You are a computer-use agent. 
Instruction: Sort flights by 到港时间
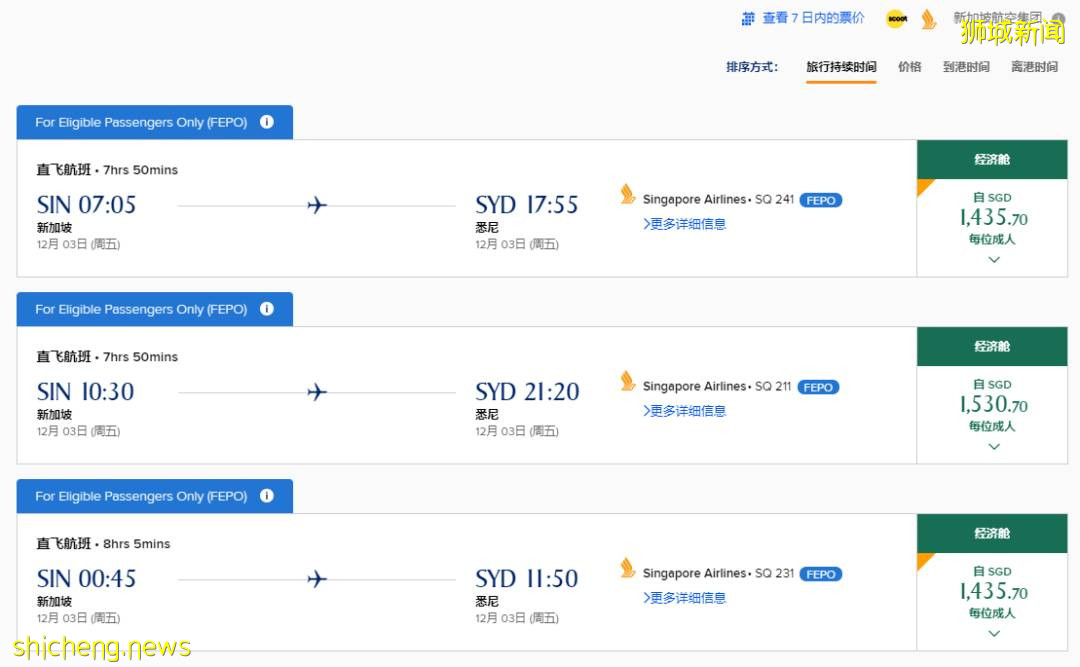click(966, 67)
